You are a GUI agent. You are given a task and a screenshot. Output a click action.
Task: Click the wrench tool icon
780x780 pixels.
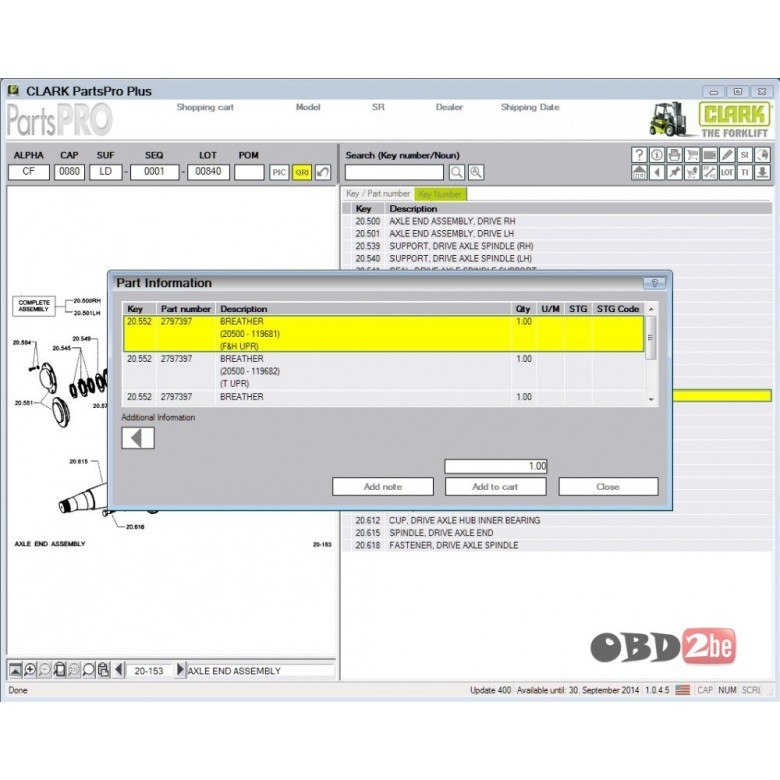point(709,173)
